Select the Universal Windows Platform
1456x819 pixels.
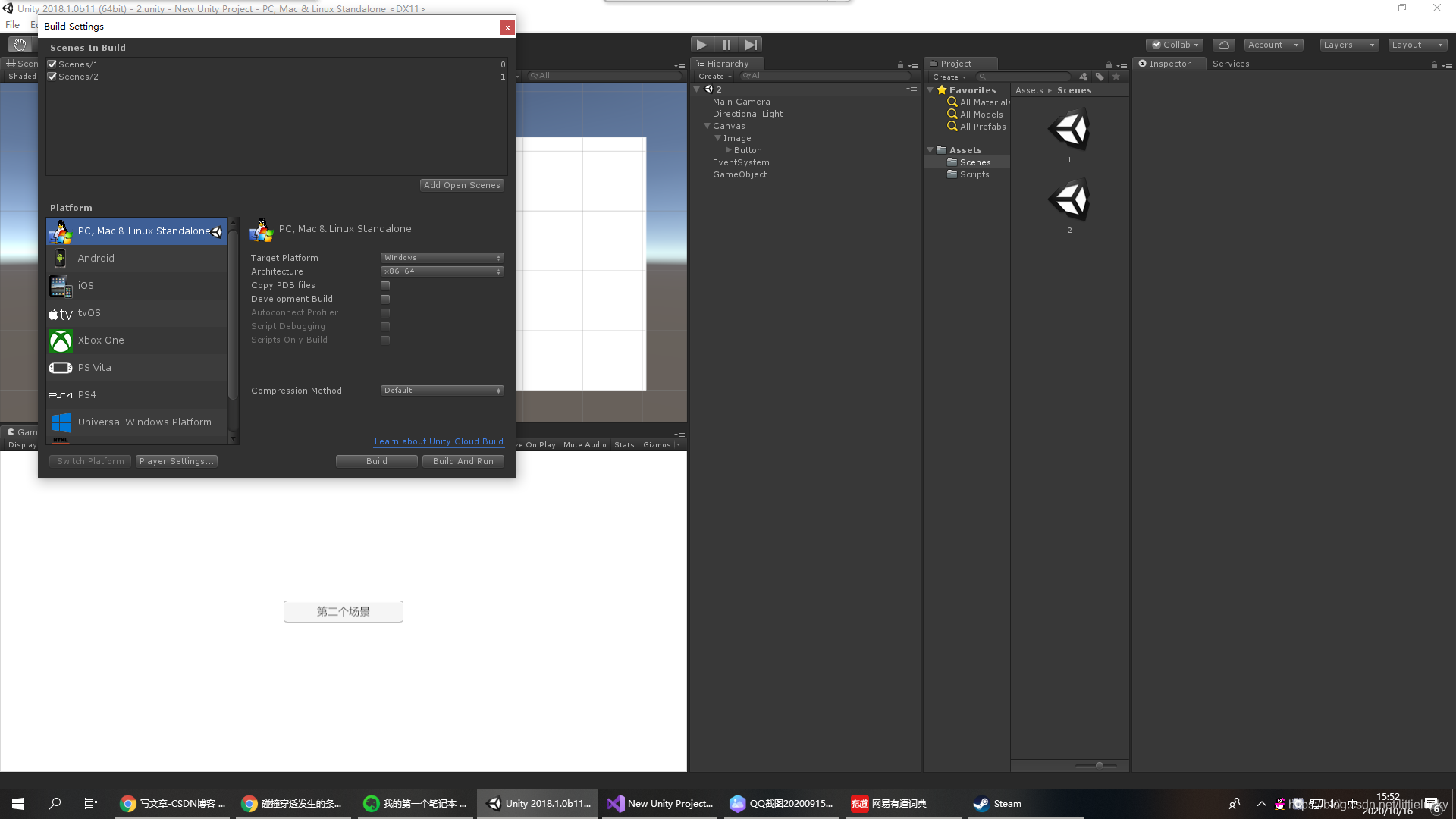[x=137, y=422]
